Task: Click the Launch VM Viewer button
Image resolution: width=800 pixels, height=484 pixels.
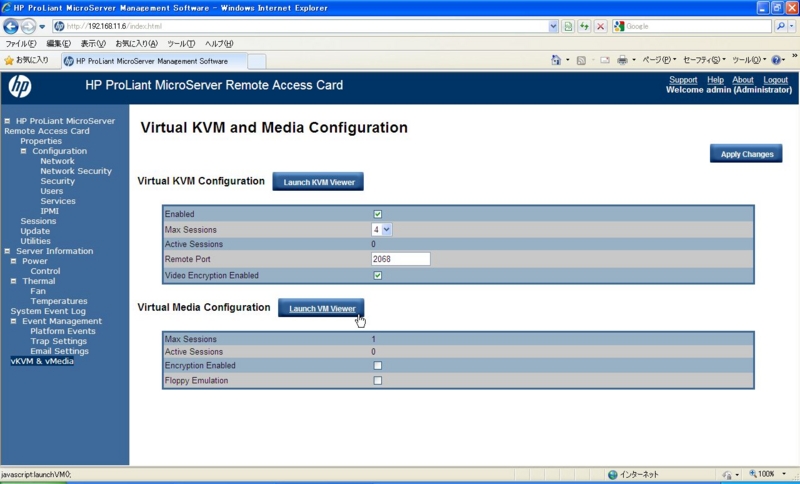Action: tap(321, 308)
